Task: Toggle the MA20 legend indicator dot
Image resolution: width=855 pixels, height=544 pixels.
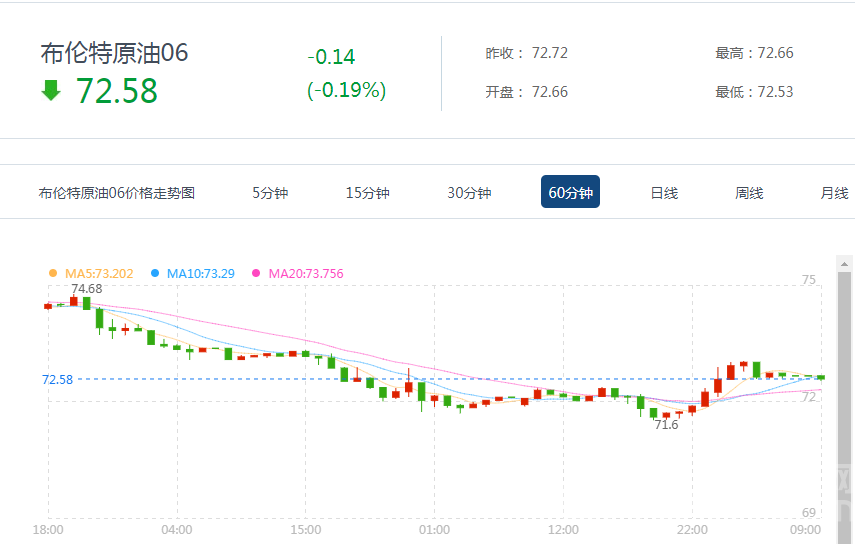Action: click(x=256, y=273)
